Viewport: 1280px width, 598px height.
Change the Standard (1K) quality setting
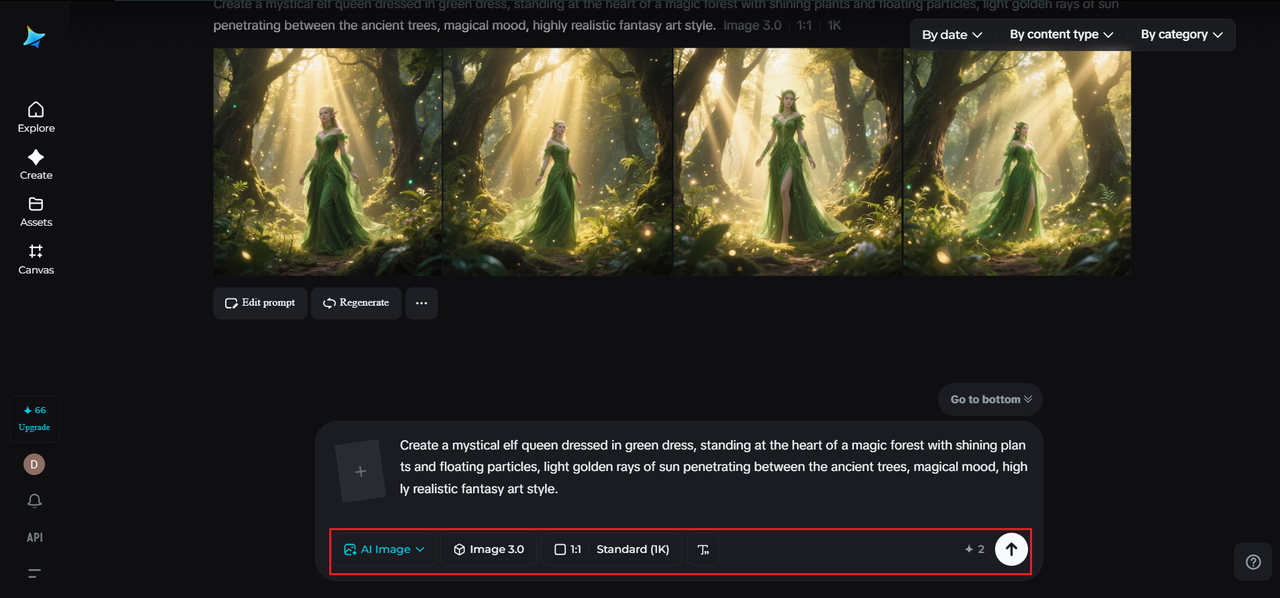tap(633, 549)
